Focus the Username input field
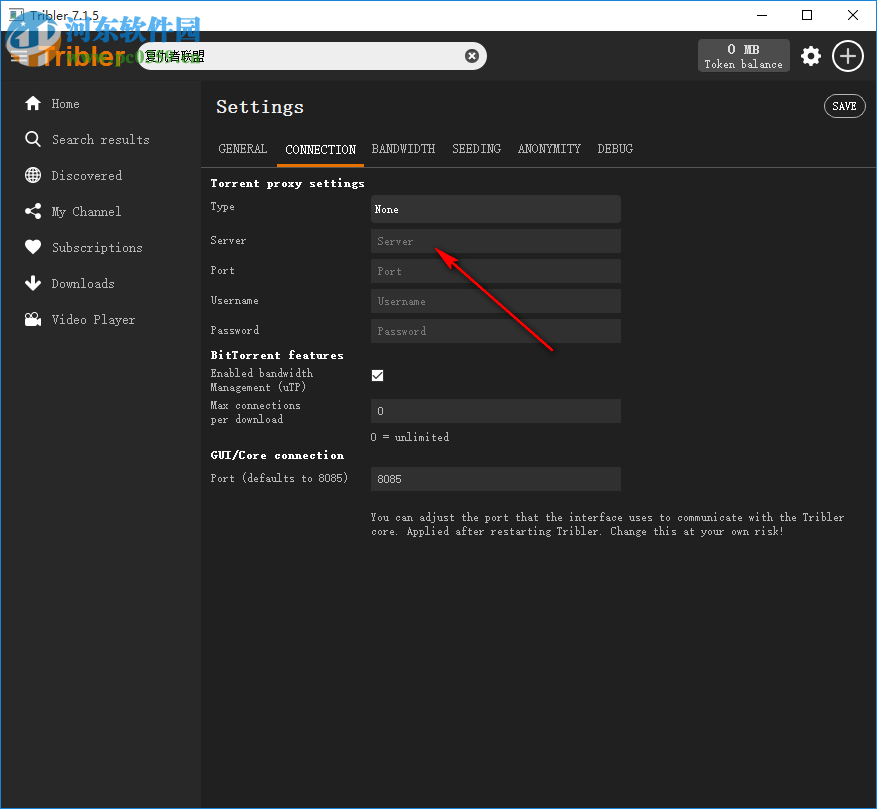The image size is (877, 809). pos(496,301)
